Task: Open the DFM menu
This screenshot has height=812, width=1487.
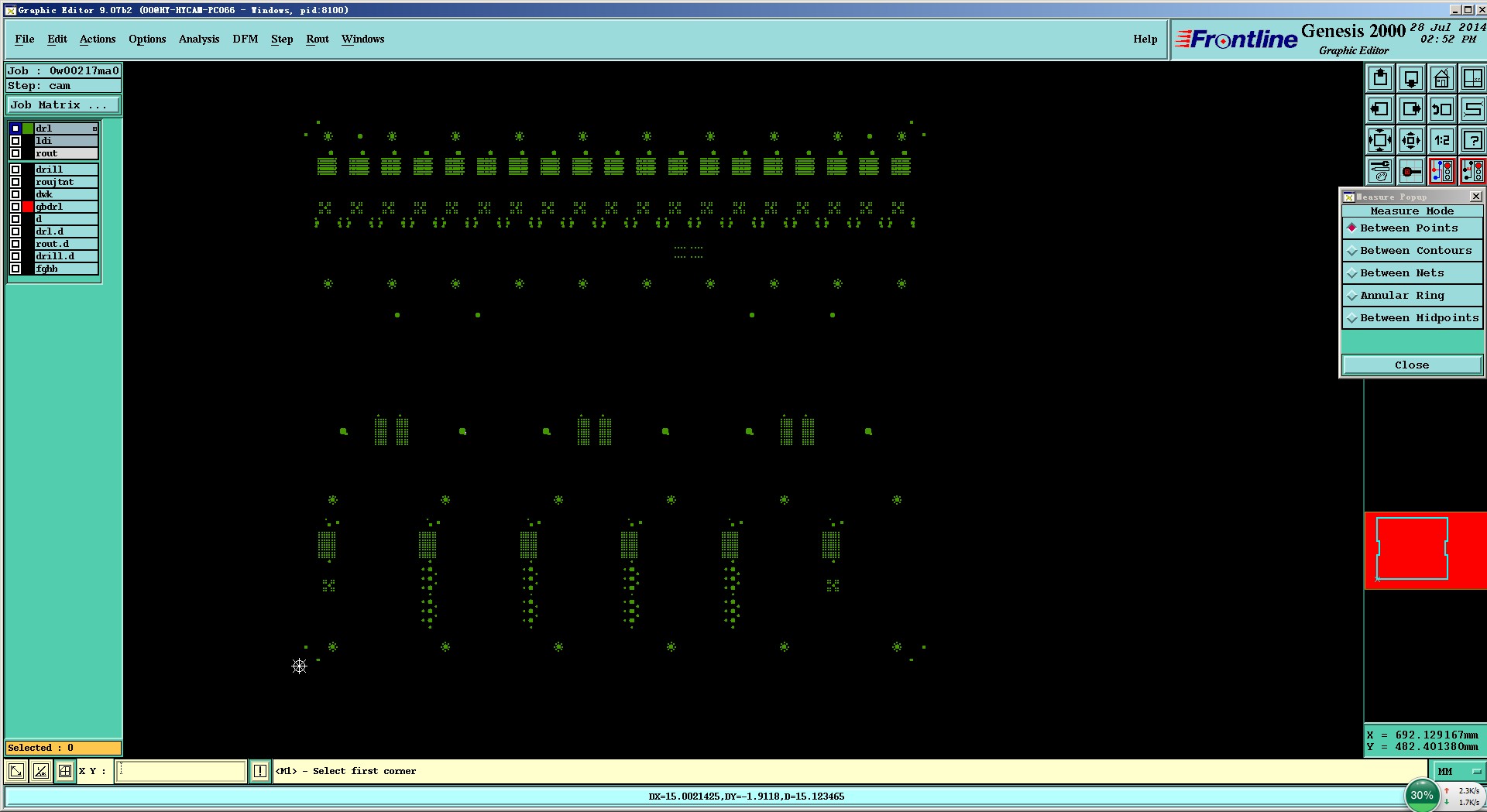Action: click(246, 39)
